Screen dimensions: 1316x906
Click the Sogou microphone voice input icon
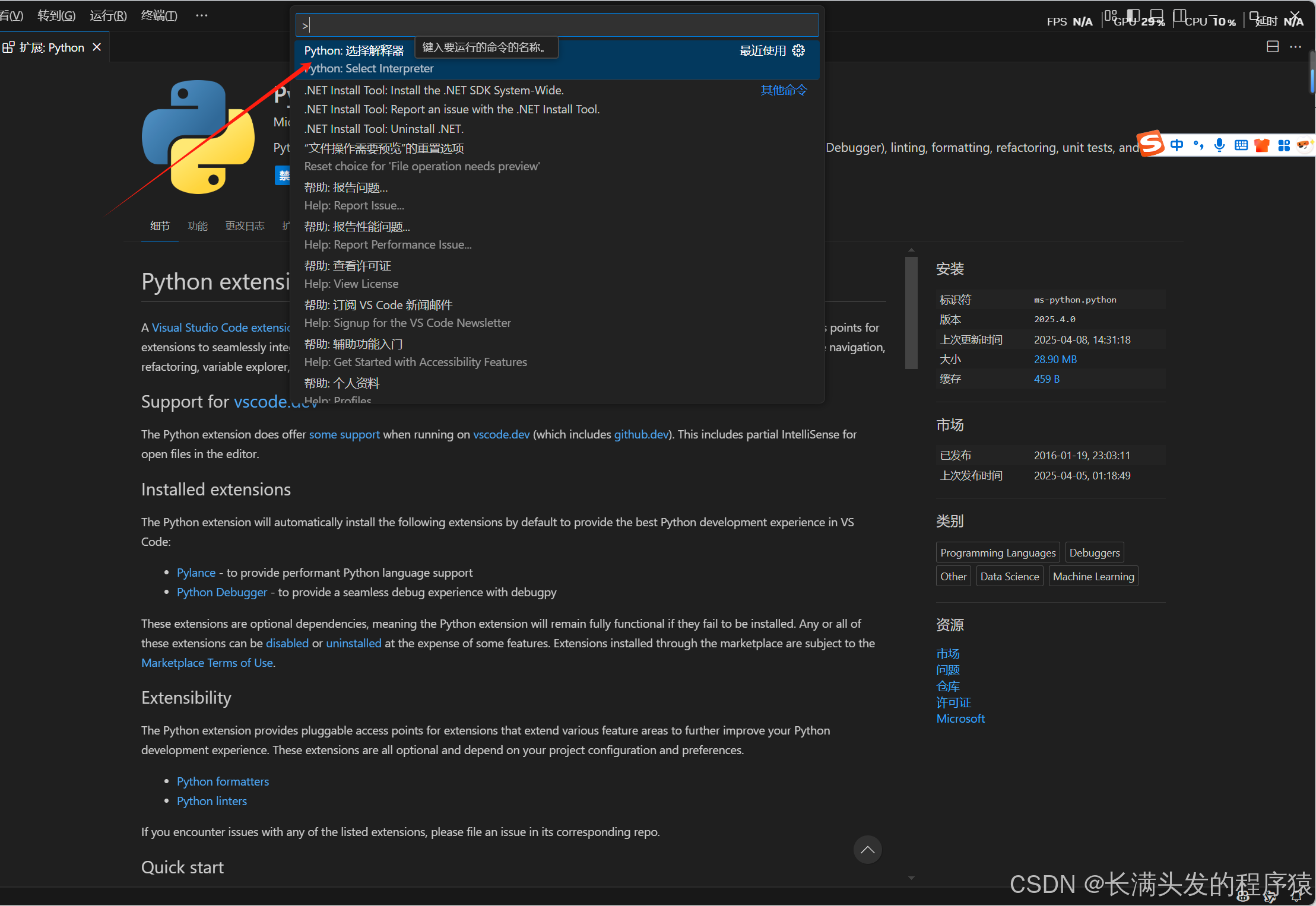click(1219, 145)
